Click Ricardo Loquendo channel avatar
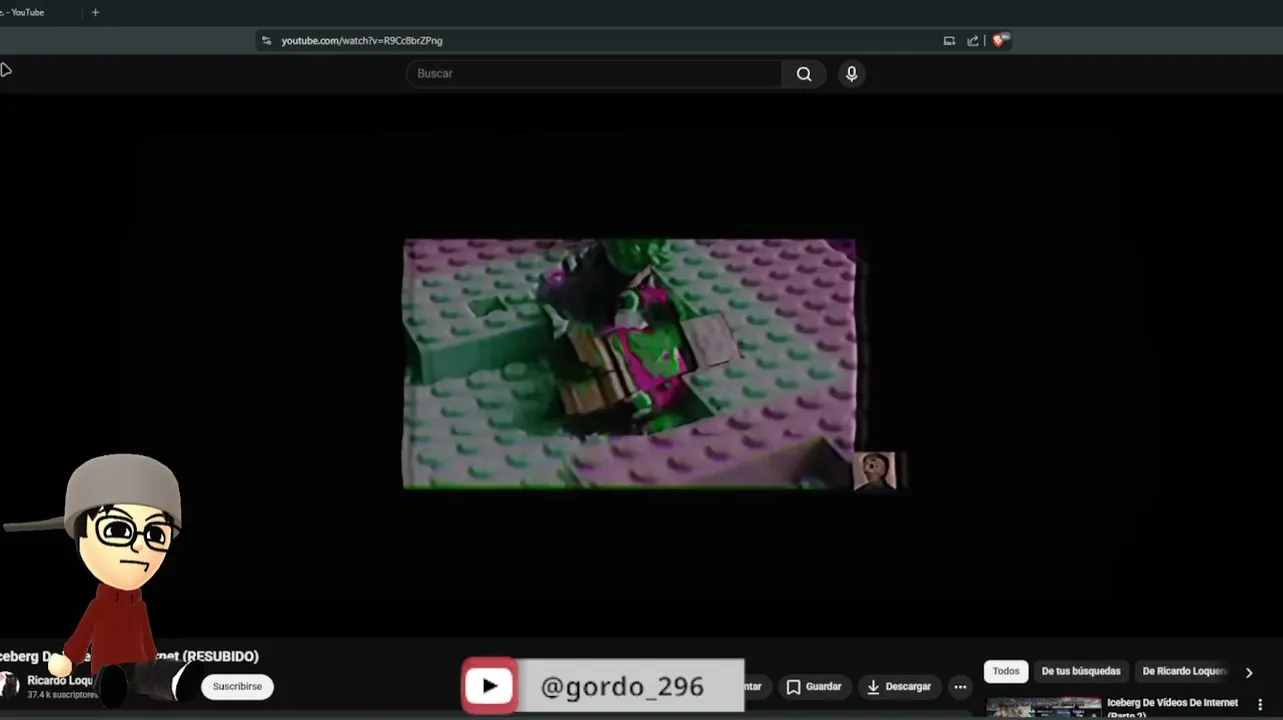Viewport: 1283px width, 720px height. click(8, 686)
